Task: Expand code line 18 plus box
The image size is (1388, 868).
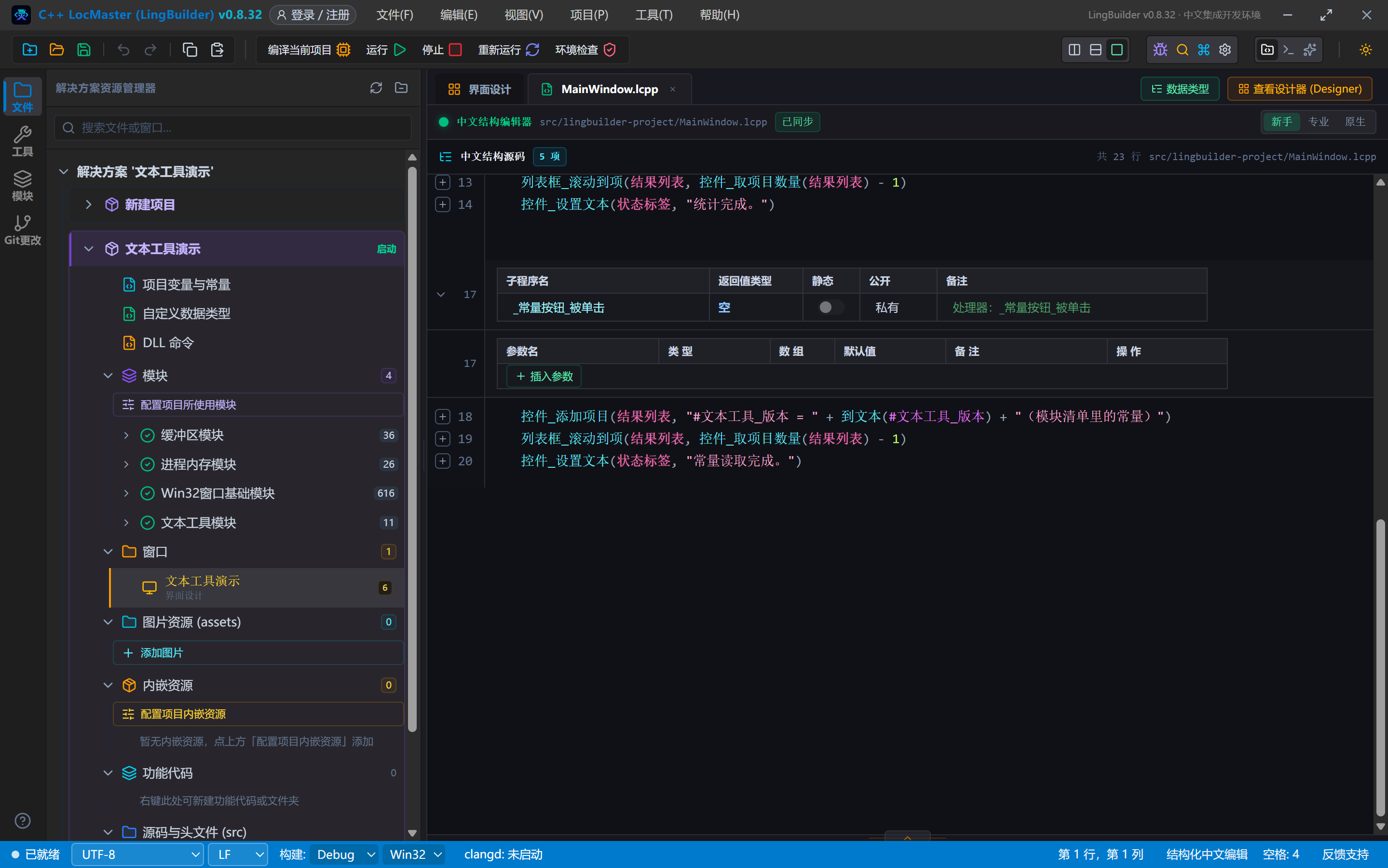Action: click(x=443, y=416)
